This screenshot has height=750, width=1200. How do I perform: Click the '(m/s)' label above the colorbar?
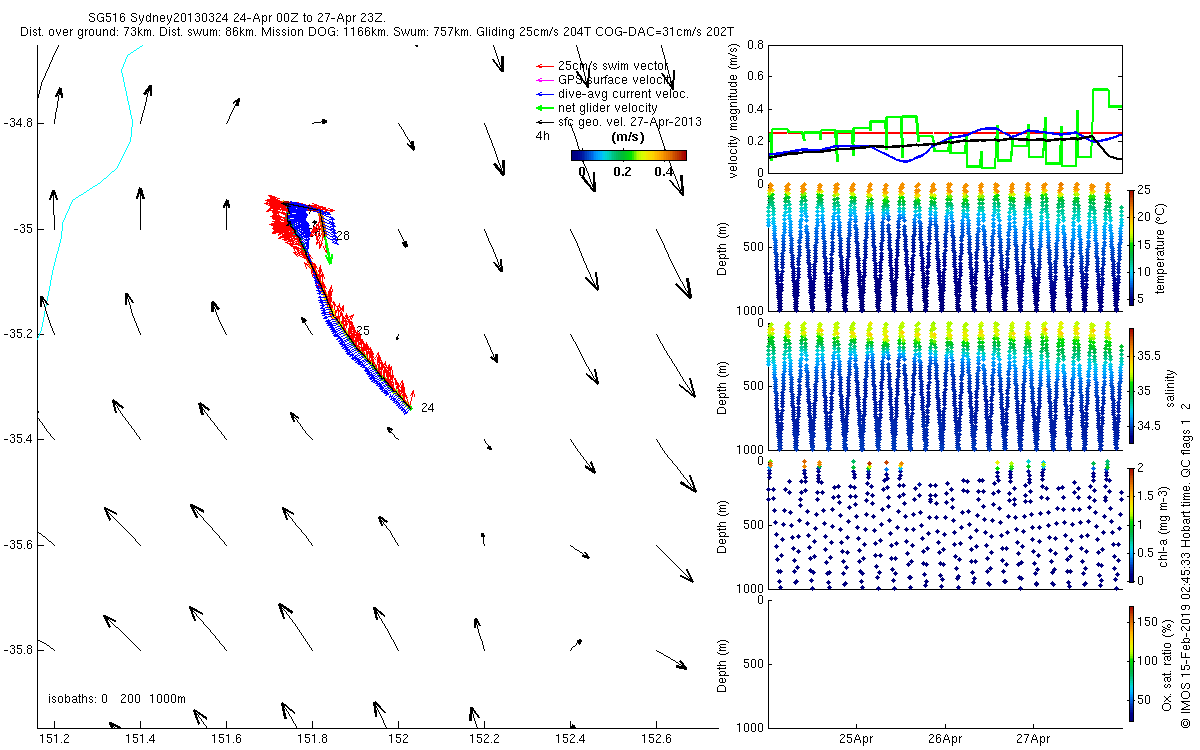628,136
